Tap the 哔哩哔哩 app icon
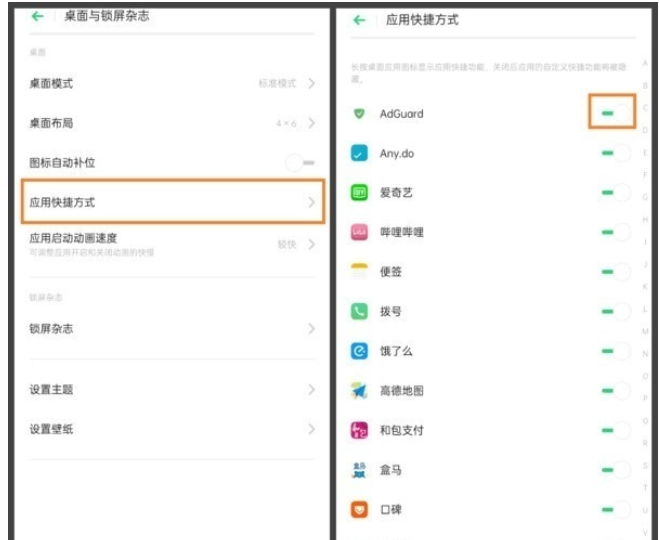Image resolution: width=659 pixels, height=540 pixels. (x=360, y=232)
